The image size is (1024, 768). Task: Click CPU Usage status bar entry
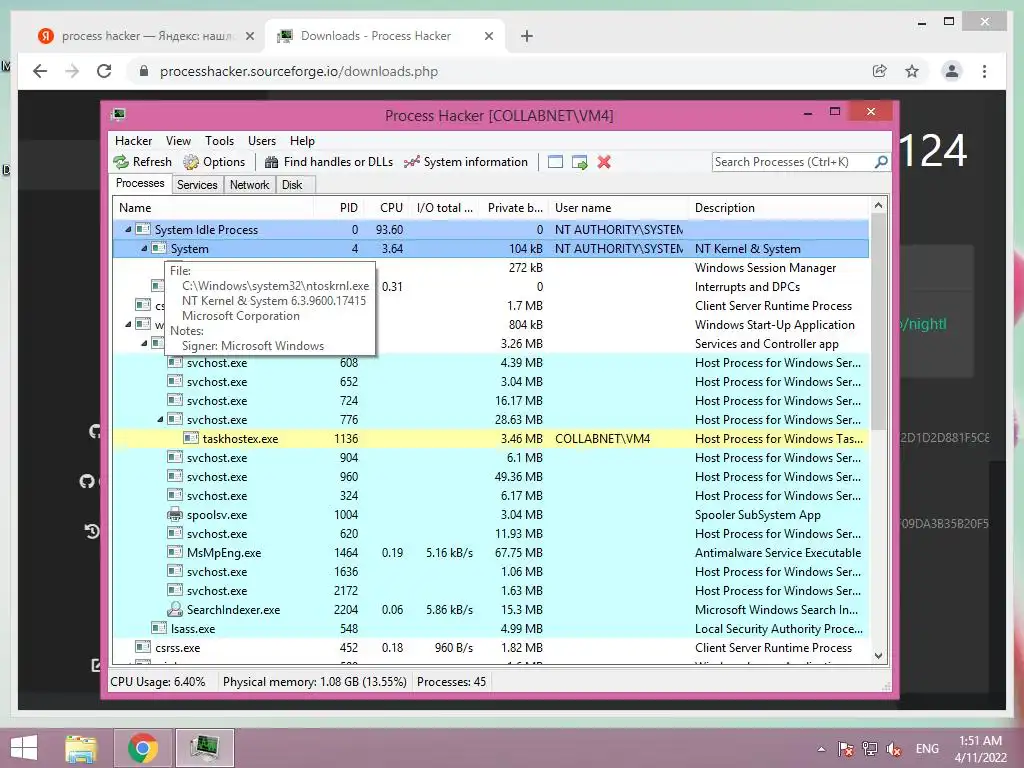pos(157,682)
